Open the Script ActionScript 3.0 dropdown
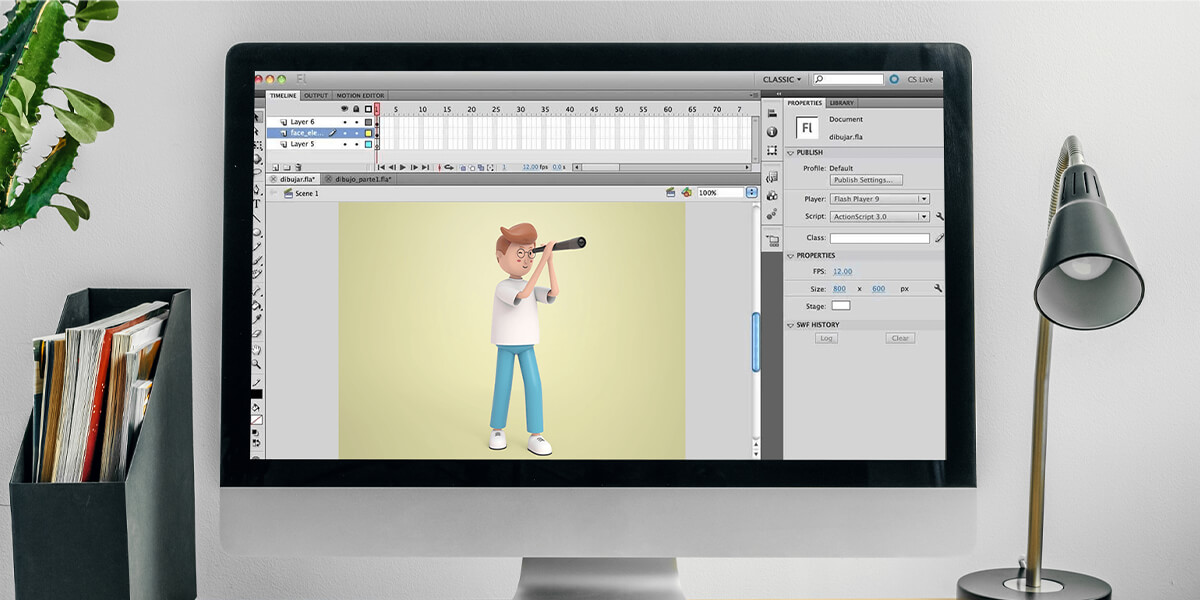 pos(879,216)
